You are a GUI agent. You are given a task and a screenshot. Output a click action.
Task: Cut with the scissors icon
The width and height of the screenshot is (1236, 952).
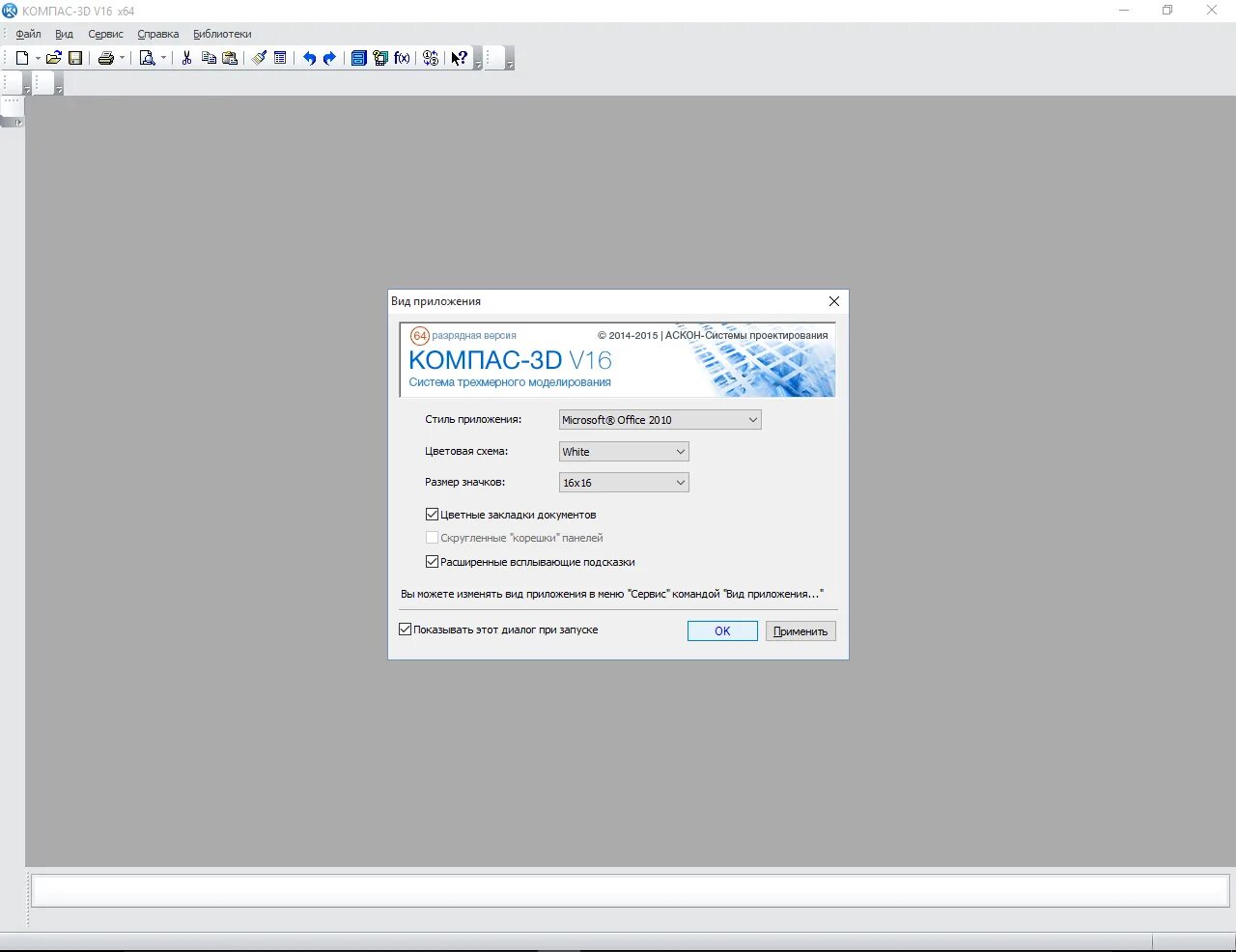point(186,58)
